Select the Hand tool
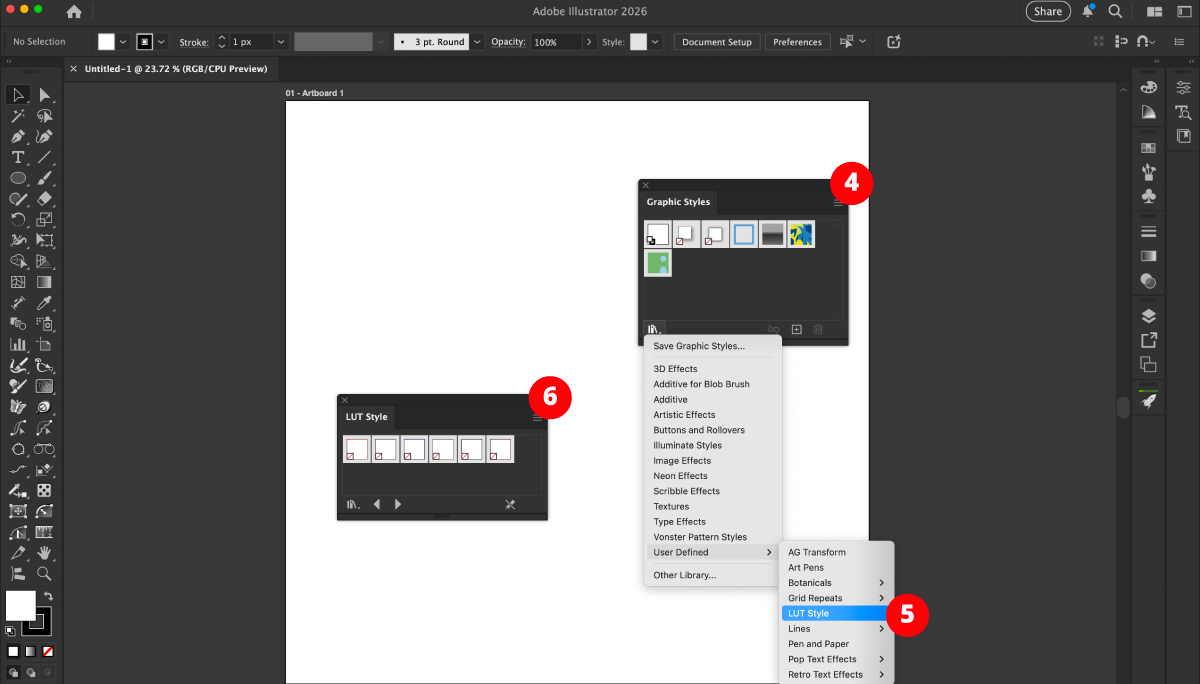The height and width of the screenshot is (684, 1200). [x=44, y=553]
